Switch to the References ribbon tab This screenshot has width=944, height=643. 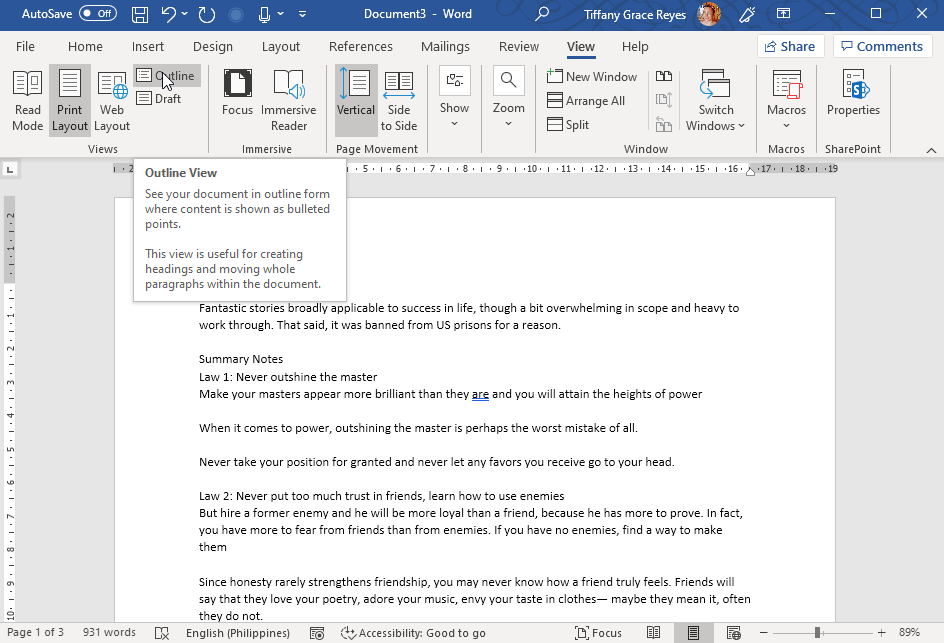click(x=360, y=46)
